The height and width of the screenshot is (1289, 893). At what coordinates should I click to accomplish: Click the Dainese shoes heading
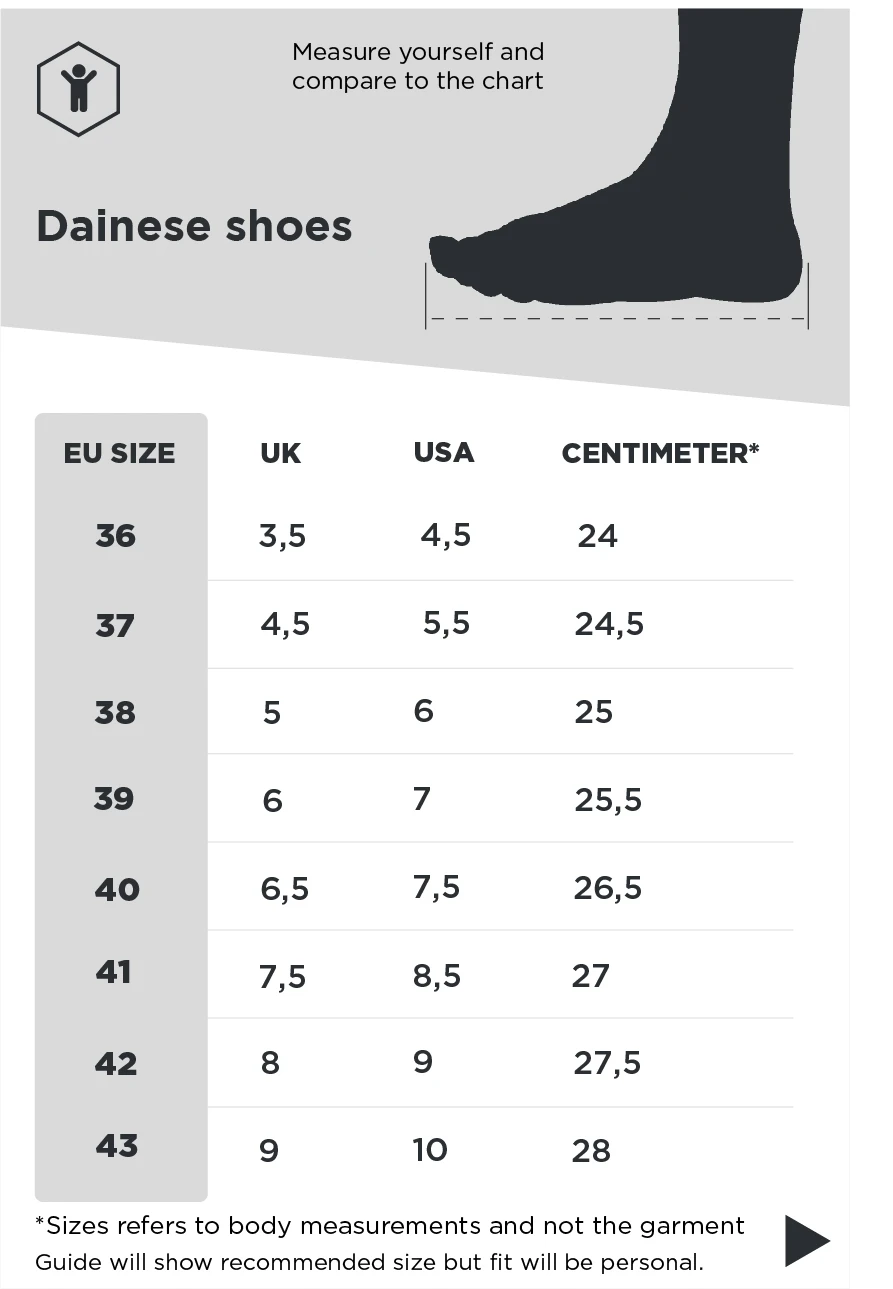click(194, 227)
